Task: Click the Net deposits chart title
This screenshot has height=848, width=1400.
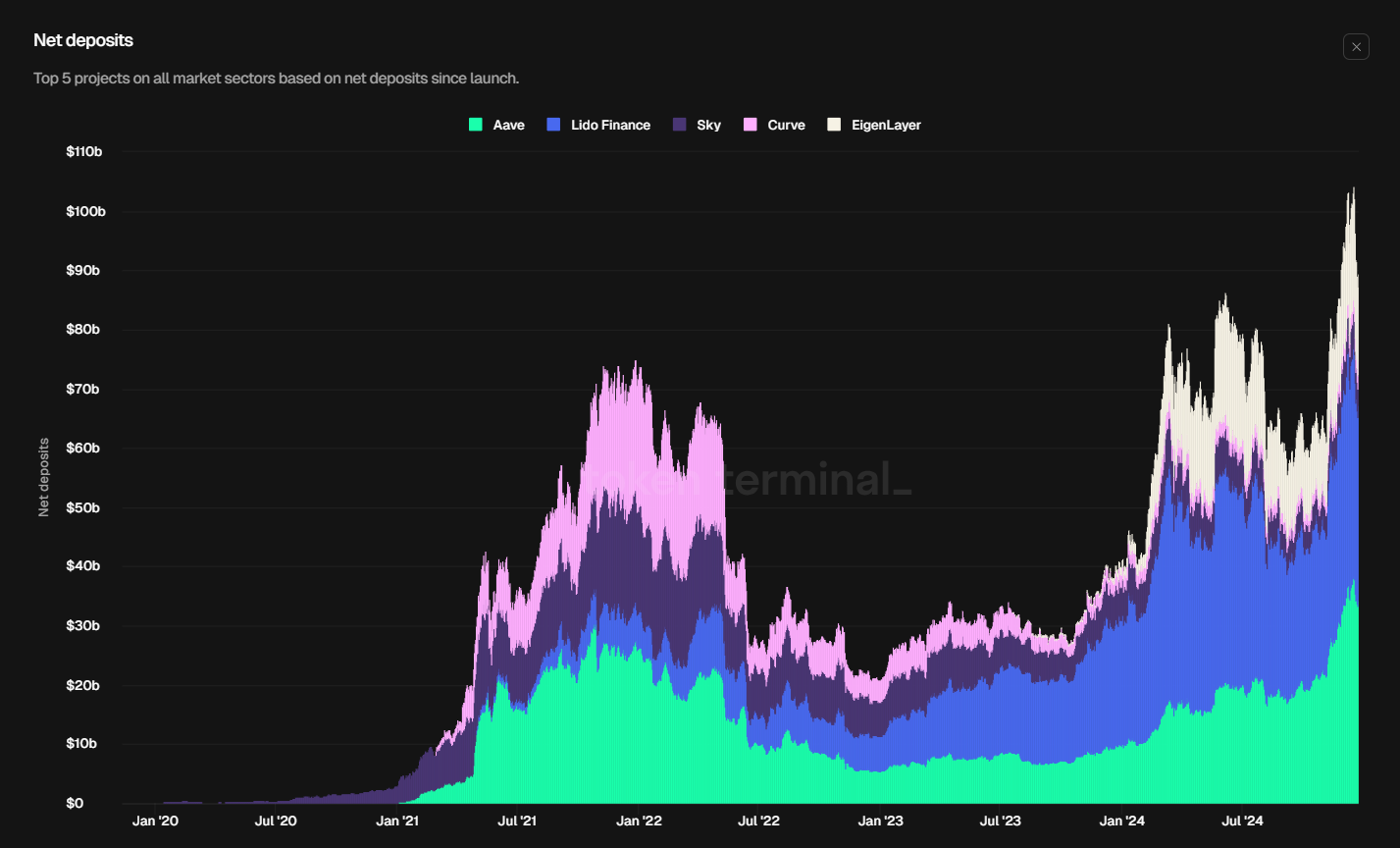Action: (83, 40)
